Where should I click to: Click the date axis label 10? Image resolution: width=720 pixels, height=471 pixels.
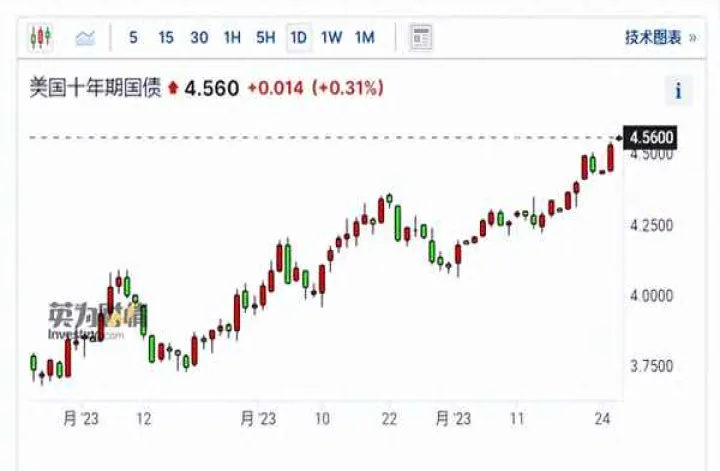tap(322, 419)
